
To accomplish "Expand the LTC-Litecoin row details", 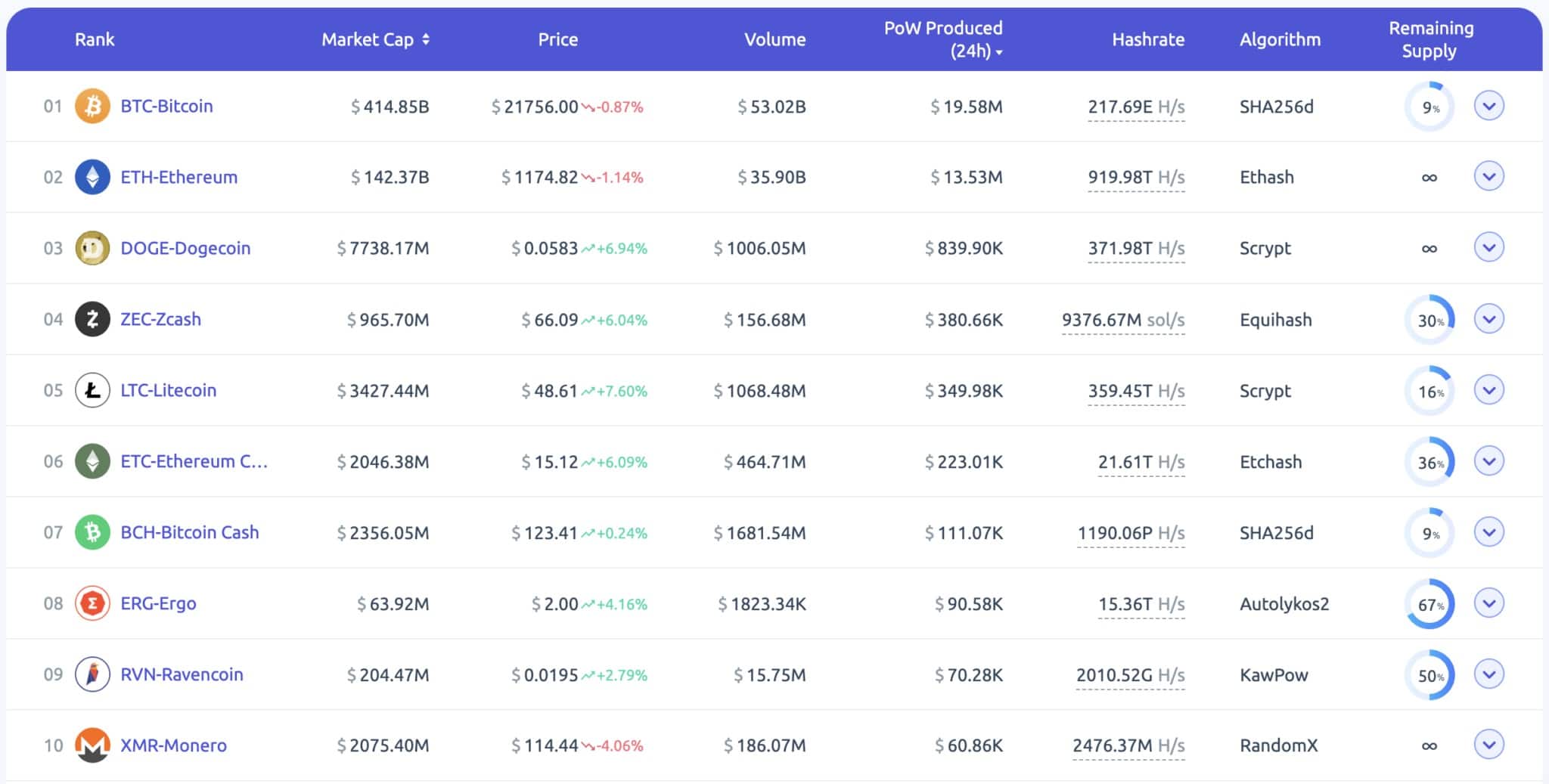I will [x=1488, y=390].
